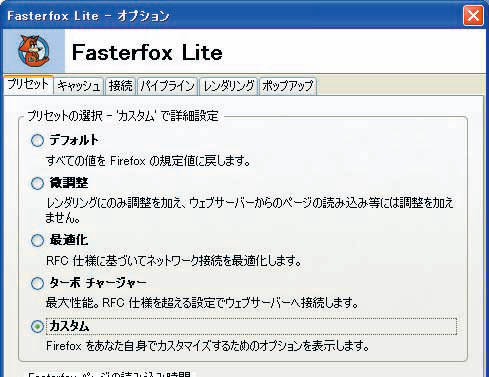Image resolution: width=489 pixels, height=377 pixels.
Task: Switch to the ポップアップ tab
Action: pyautogui.click(x=288, y=86)
